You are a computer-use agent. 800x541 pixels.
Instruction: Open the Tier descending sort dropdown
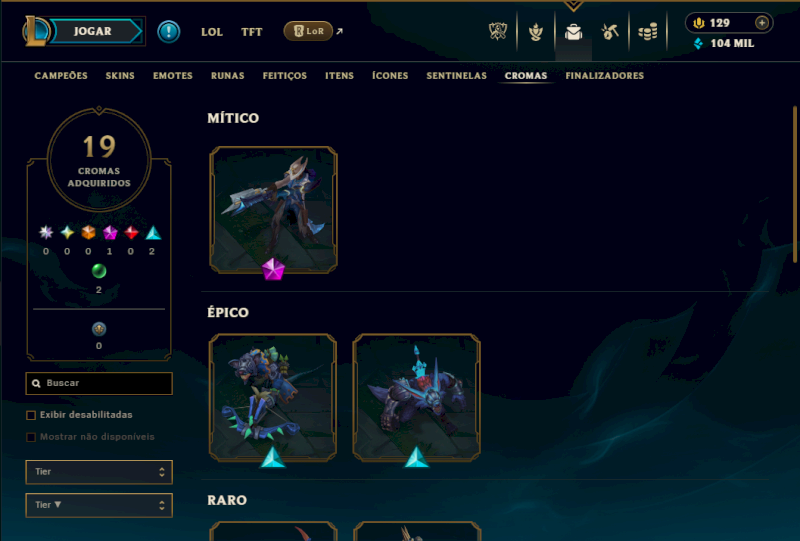(x=99, y=505)
